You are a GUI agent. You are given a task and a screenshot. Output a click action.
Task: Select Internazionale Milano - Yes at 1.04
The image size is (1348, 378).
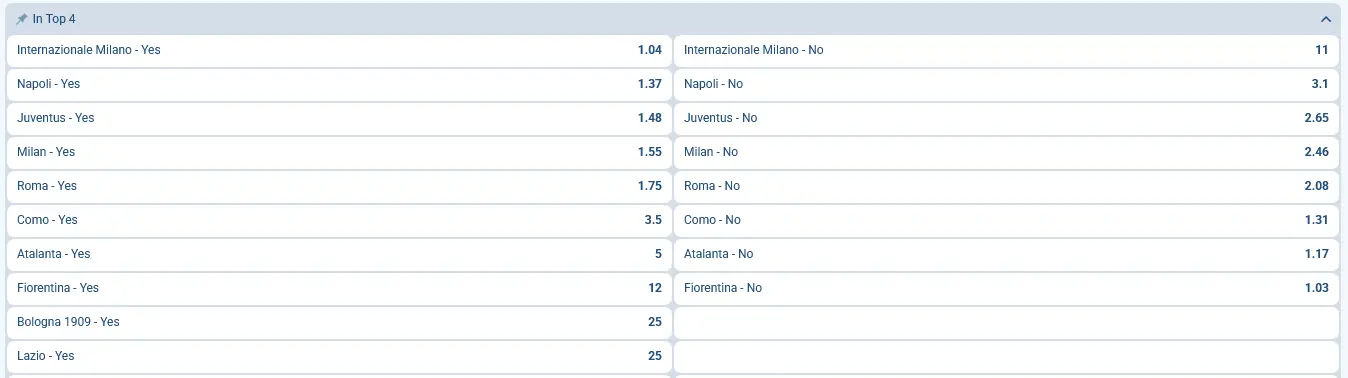coord(339,50)
